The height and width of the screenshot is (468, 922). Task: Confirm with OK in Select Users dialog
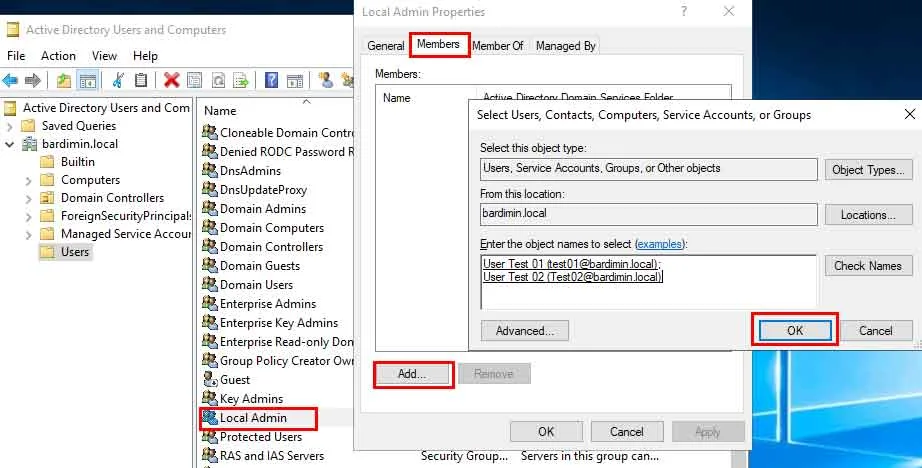click(x=795, y=330)
